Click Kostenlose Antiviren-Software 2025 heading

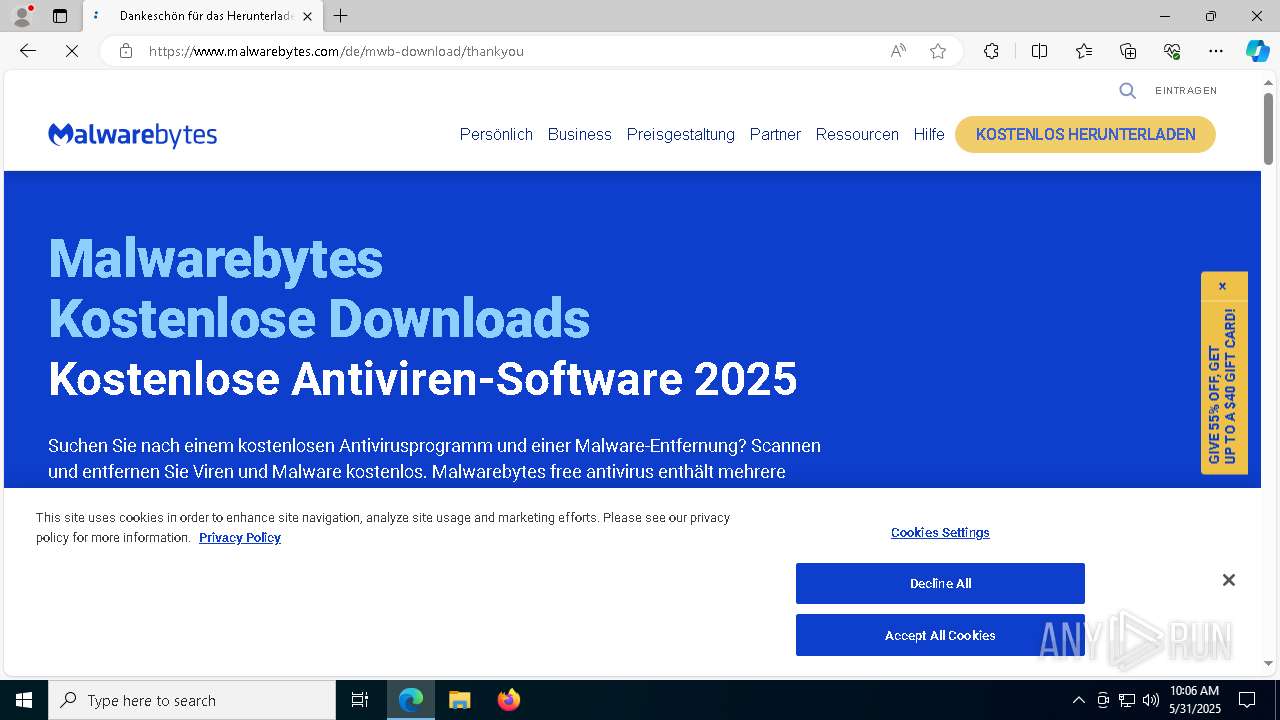(423, 379)
